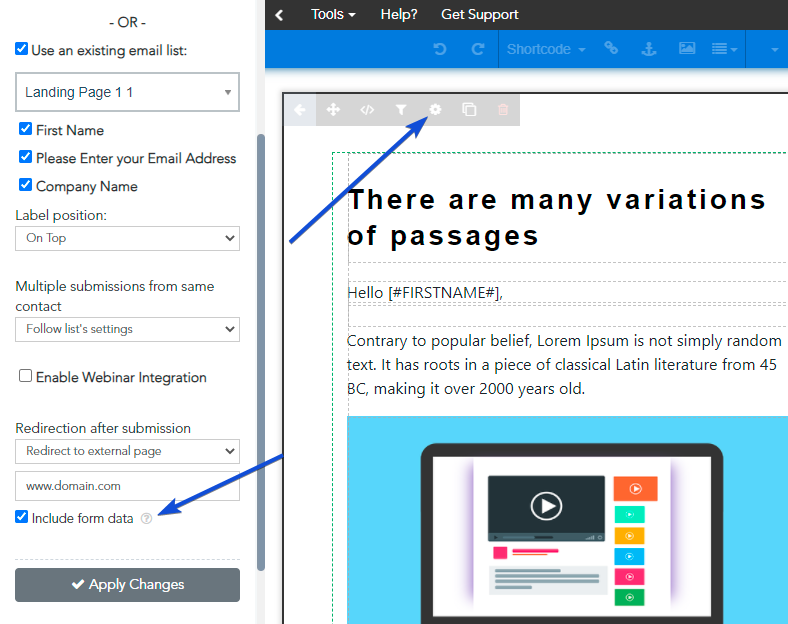Screen dimensions: 788x624
Task: Open the Tools menu
Action: tap(333, 14)
